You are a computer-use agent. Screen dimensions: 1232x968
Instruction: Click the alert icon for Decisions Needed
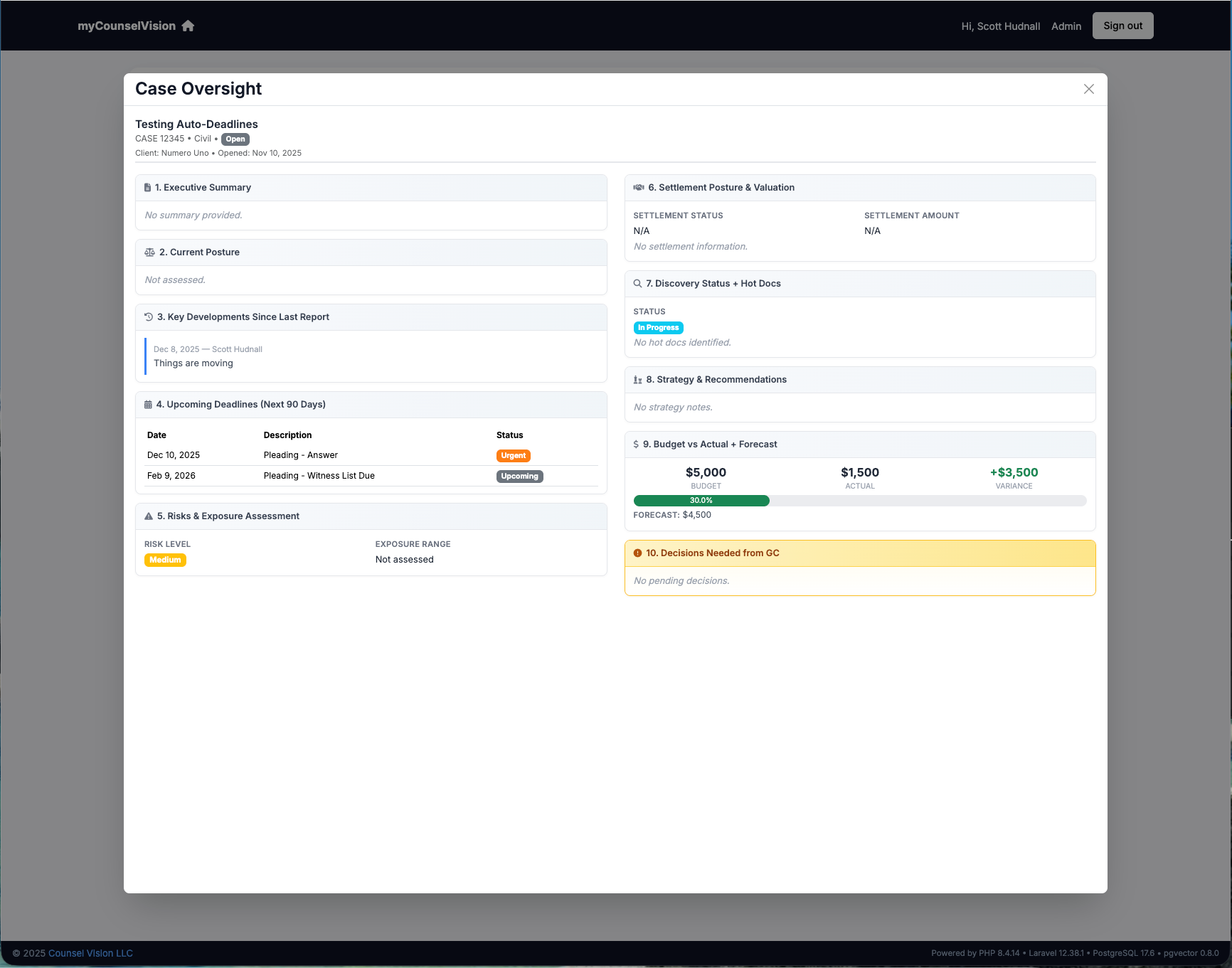638,553
